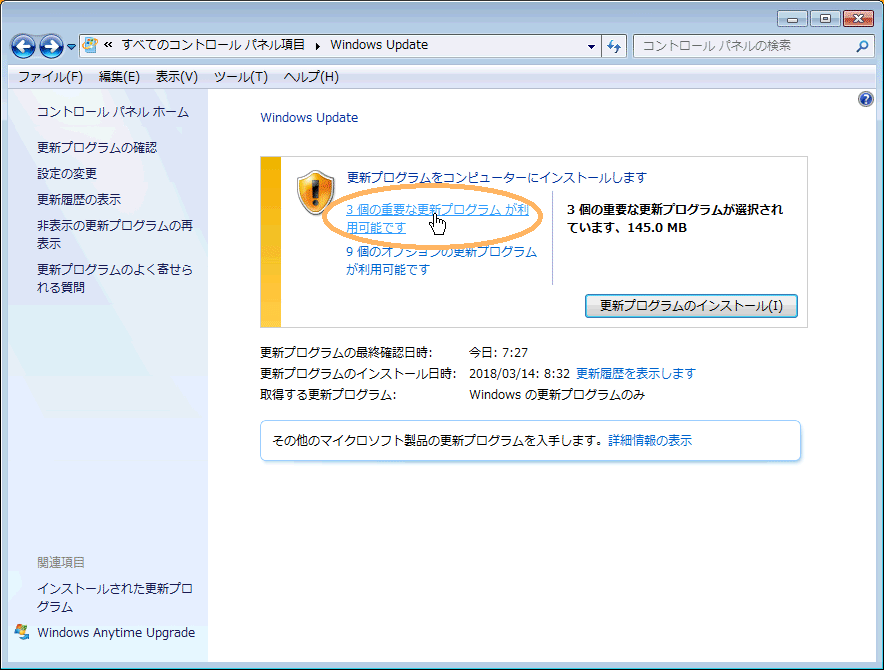This screenshot has width=884, height=670.
Task: Click the yellow shield warning icon
Action: click(315, 192)
